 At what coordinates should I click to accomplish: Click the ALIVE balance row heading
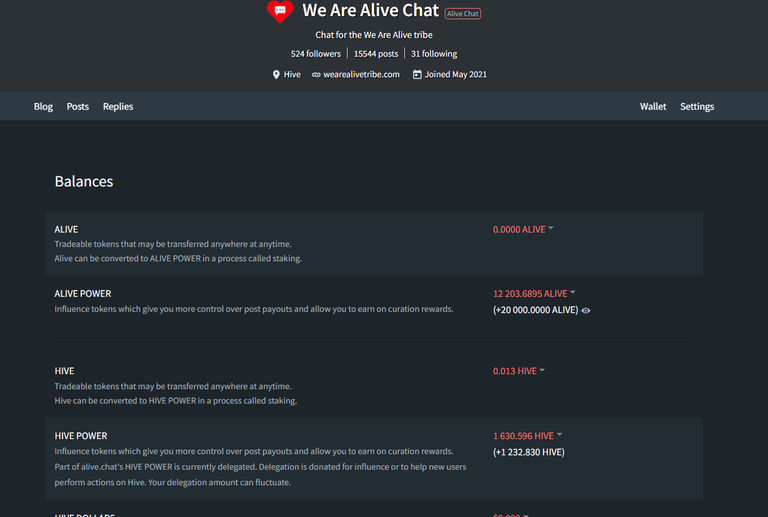click(x=66, y=230)
